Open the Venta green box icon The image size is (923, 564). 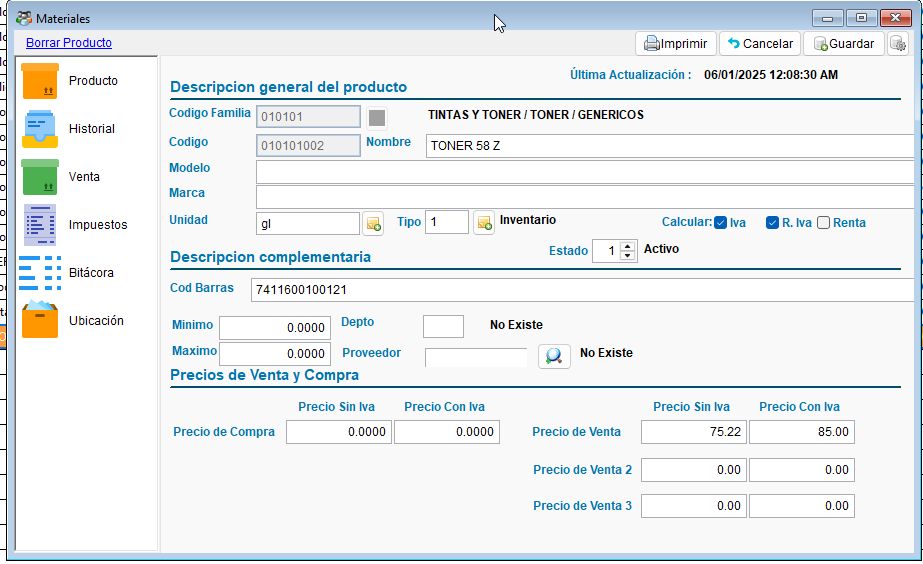coord(40,177)
